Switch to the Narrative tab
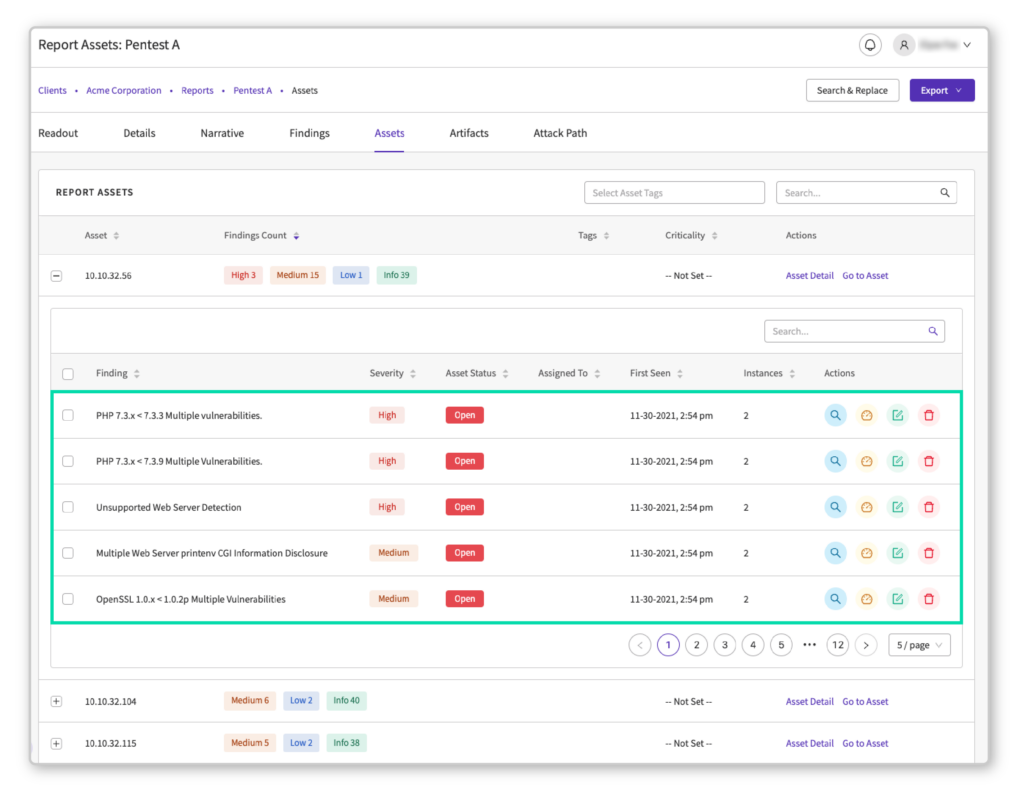This screenshot has width=1024, height=801. [222, 133]
